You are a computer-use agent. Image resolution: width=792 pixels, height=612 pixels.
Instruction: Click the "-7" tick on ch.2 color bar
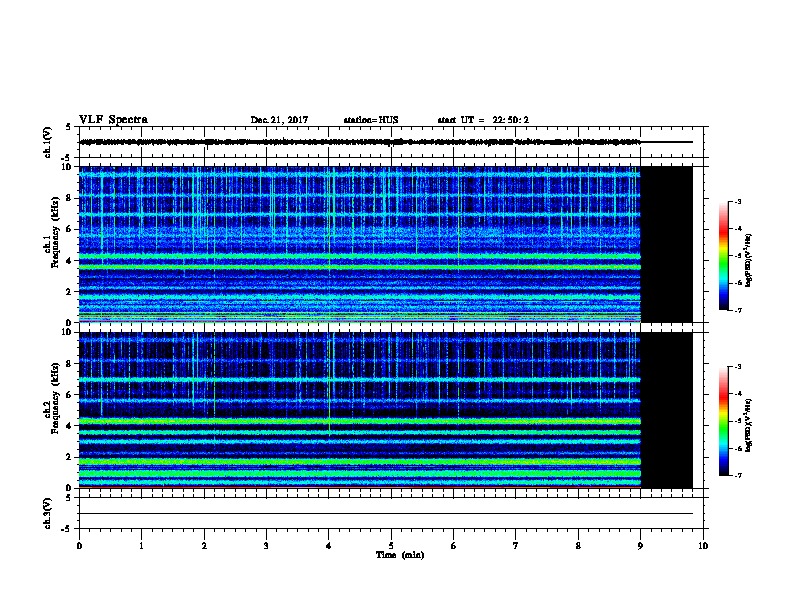[737, 476]
